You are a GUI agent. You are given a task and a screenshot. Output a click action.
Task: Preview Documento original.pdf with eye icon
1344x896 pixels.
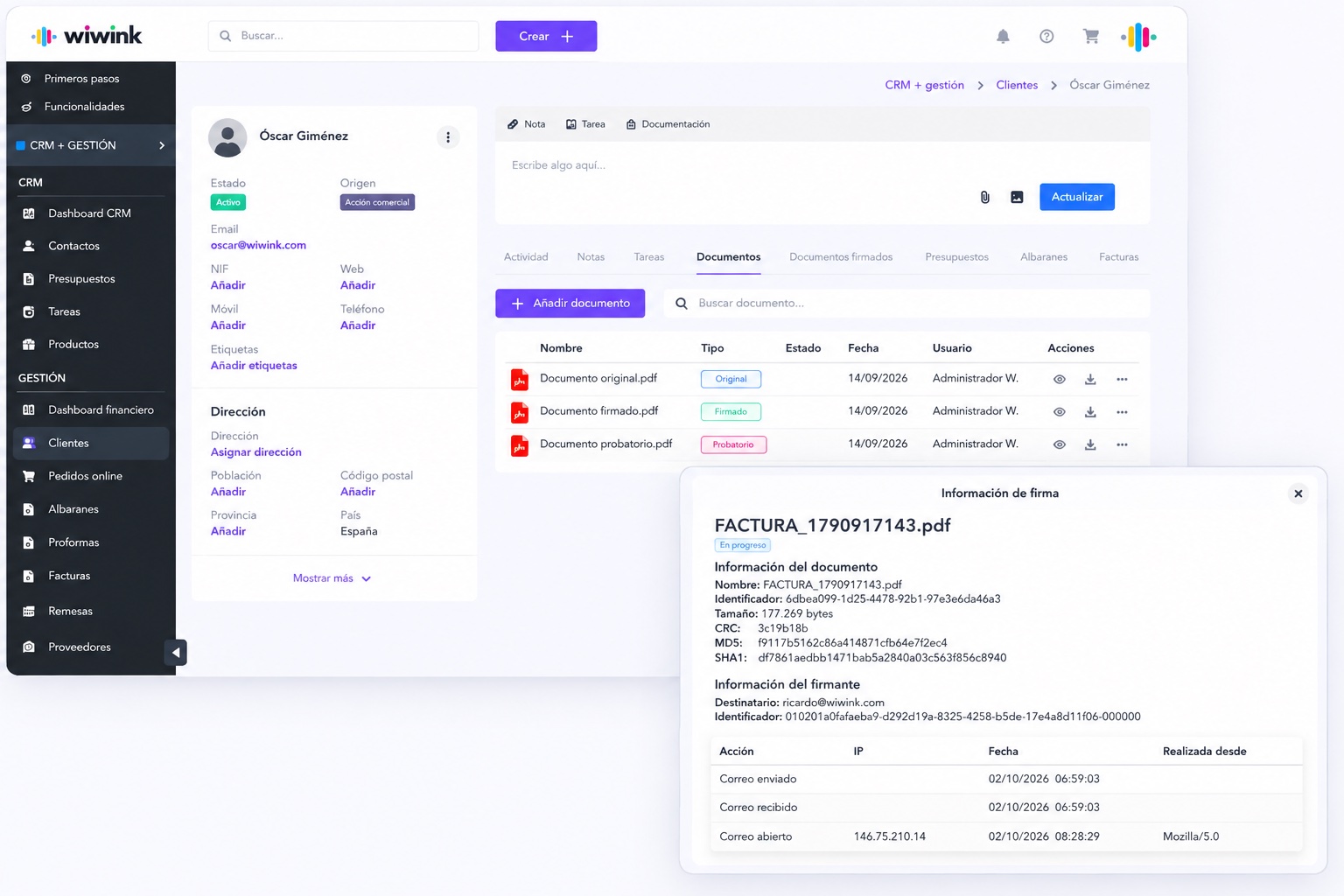pos(1059,379)
